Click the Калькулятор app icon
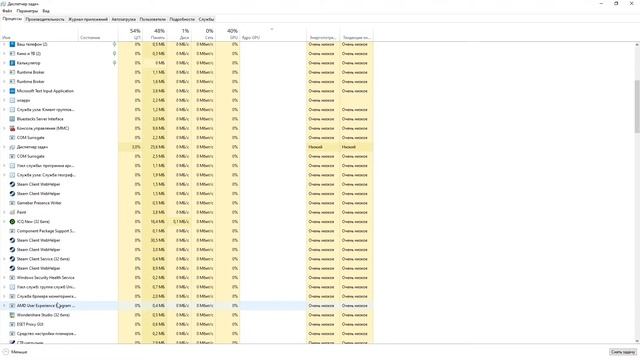The height and width of the screenshot is (360, 640). pyautogui.click(x=12, y=63)
